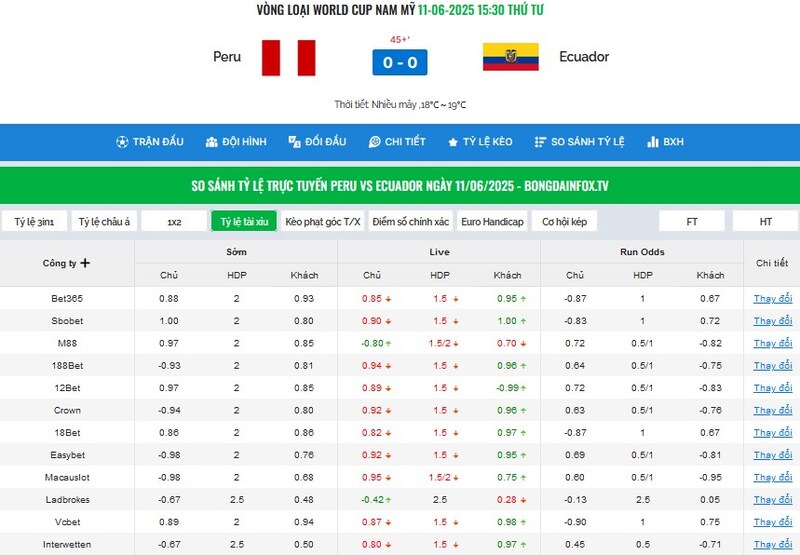The width and height of the screenshot is (800, 555).
Task: Switch to the Điểm số chính xác tab
Action: [411, 221]
